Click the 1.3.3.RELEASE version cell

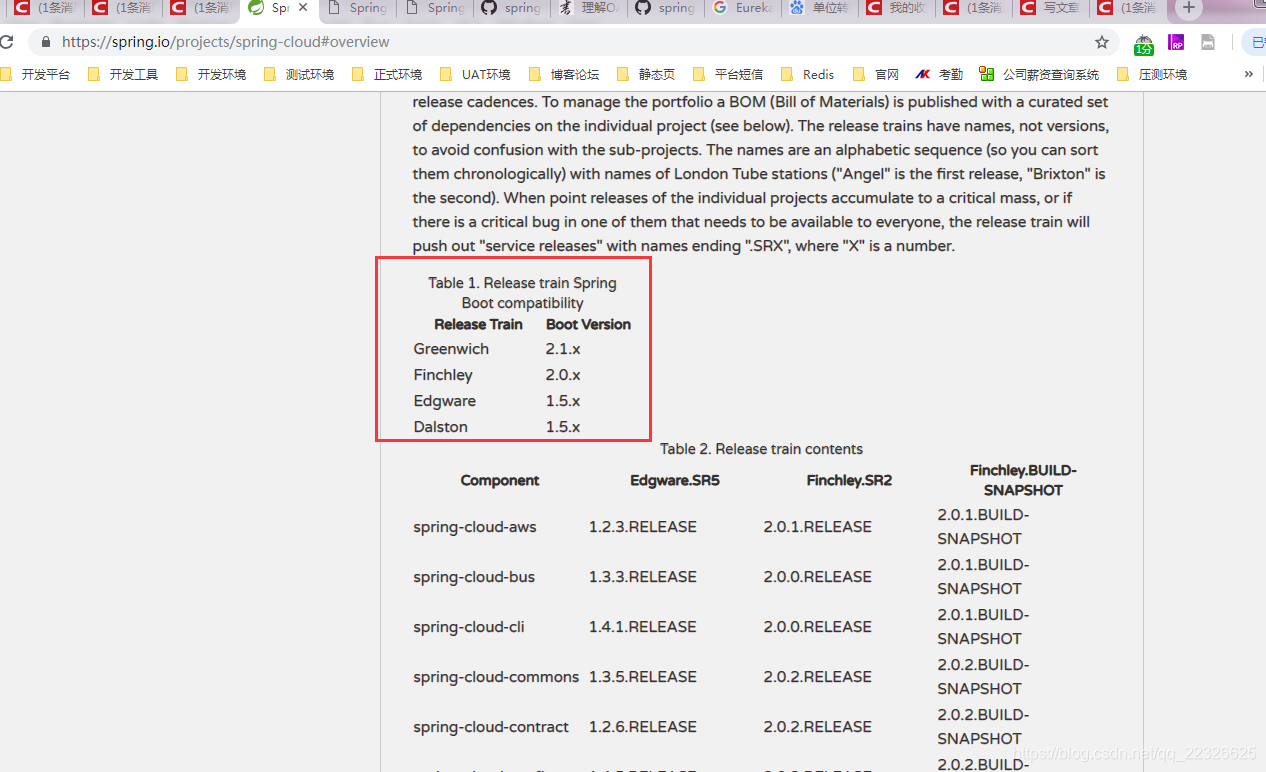point(643,577)
